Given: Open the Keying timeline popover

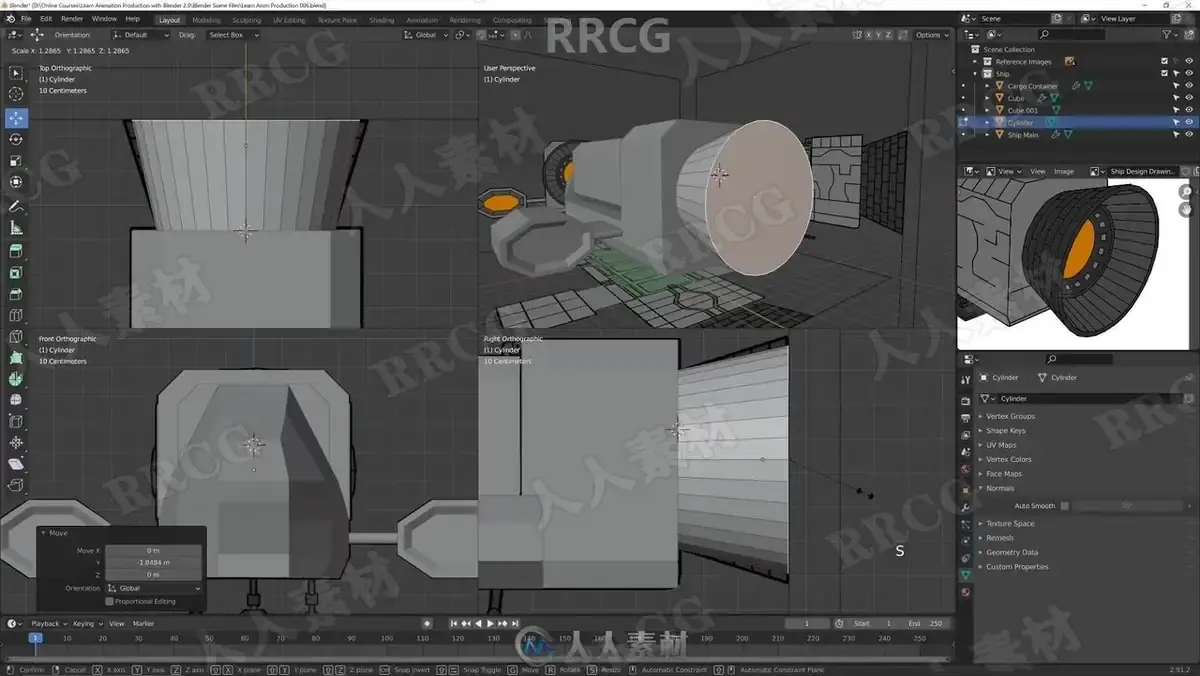Looking at the screenshot, I should point(86,623).
